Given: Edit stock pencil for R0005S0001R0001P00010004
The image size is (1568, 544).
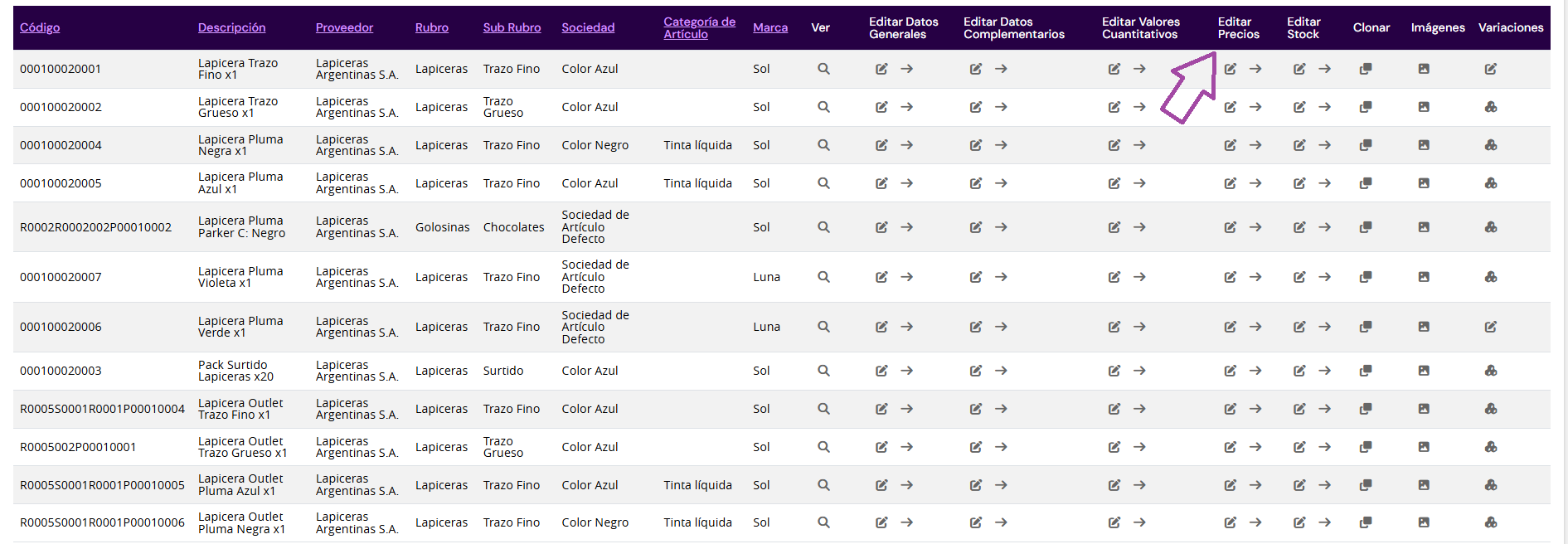Looking at the screenshot, I should (x=1299, y=409).
